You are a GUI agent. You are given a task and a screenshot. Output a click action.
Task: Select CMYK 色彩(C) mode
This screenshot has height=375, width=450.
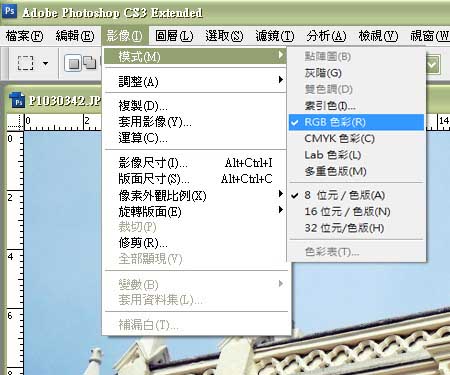coord(357,138)
